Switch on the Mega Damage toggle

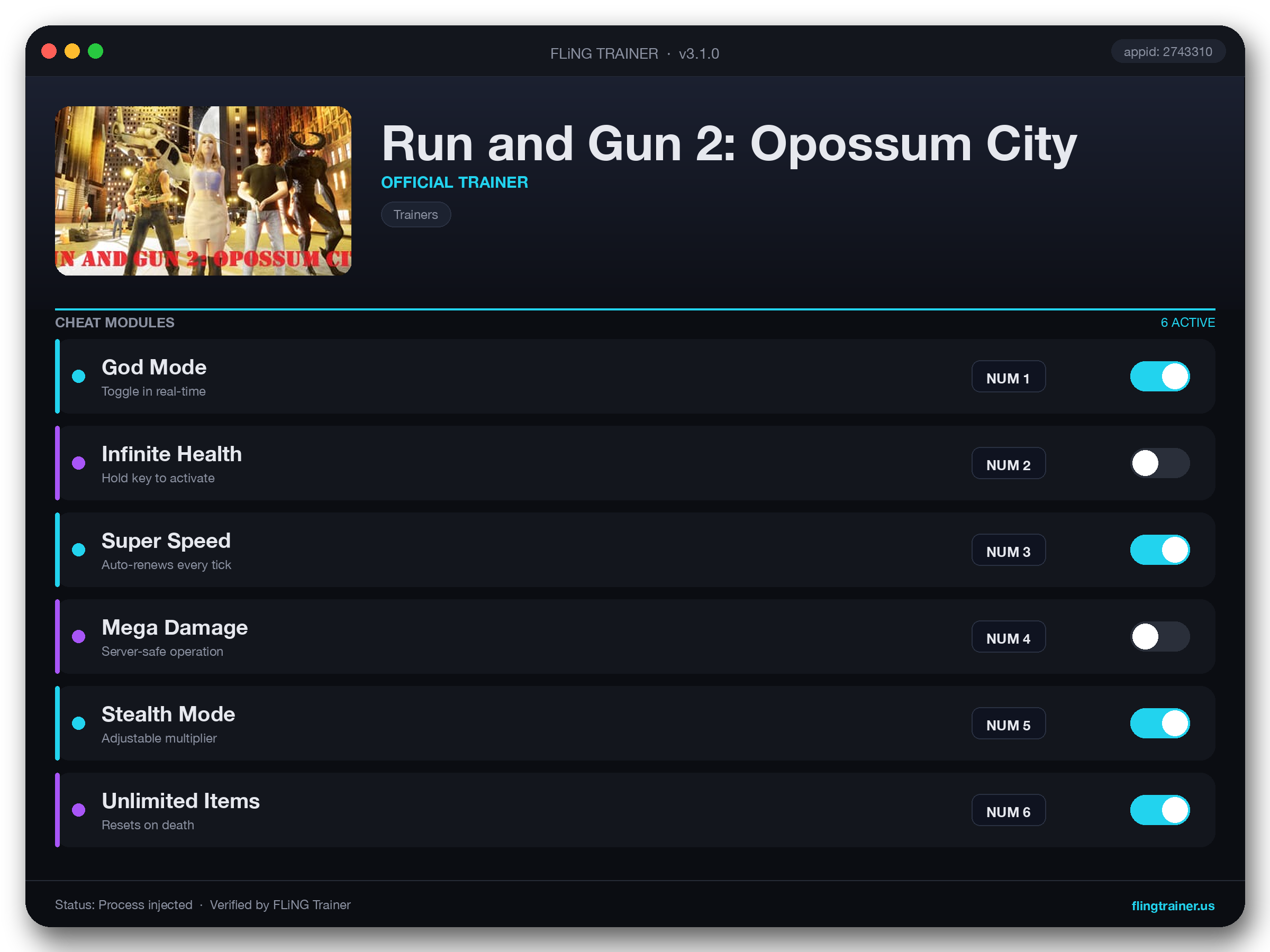pyautogui.click(x=1159, y=636)
